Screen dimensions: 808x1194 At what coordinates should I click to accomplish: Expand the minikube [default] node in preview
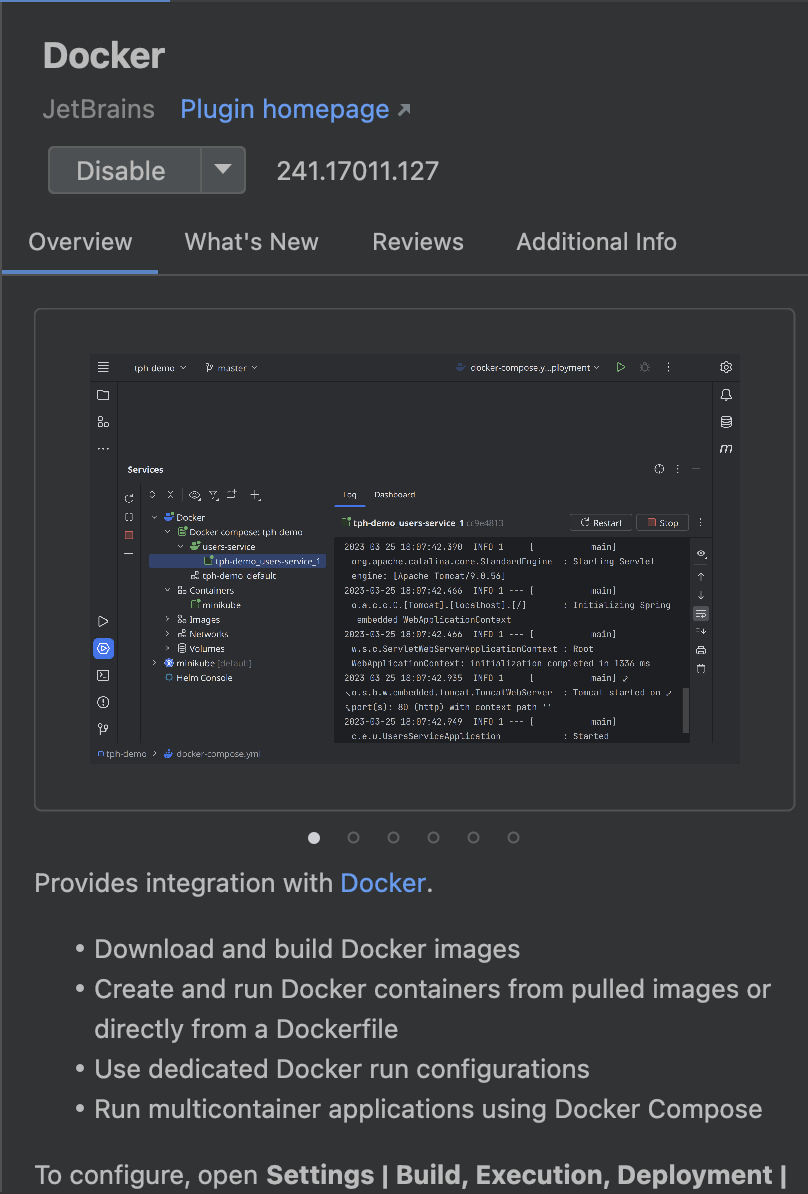(x=155, y=662)
